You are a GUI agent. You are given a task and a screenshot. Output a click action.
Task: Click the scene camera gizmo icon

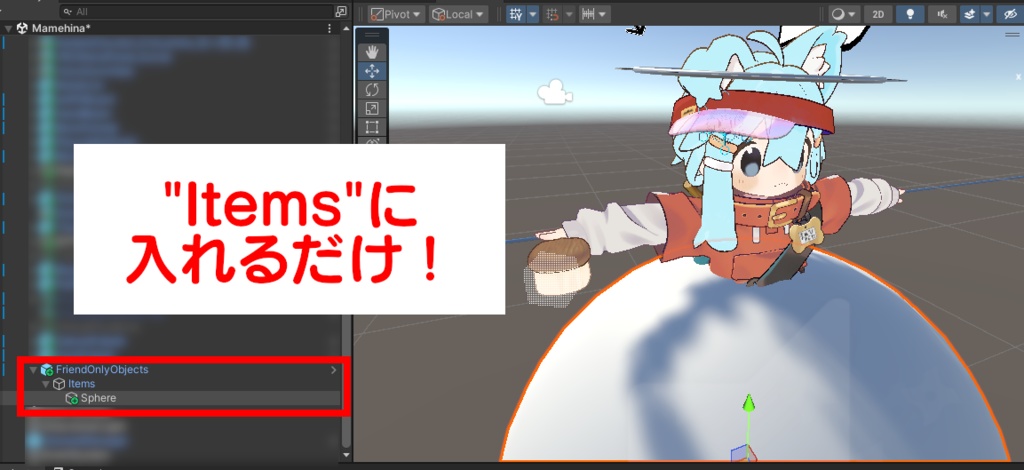(x=554, y=93)
